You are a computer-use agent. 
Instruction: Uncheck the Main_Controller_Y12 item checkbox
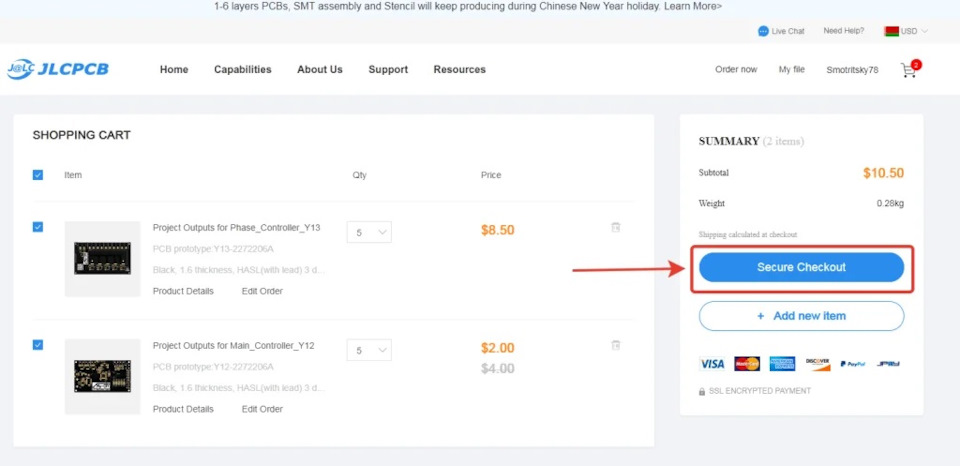38,345
